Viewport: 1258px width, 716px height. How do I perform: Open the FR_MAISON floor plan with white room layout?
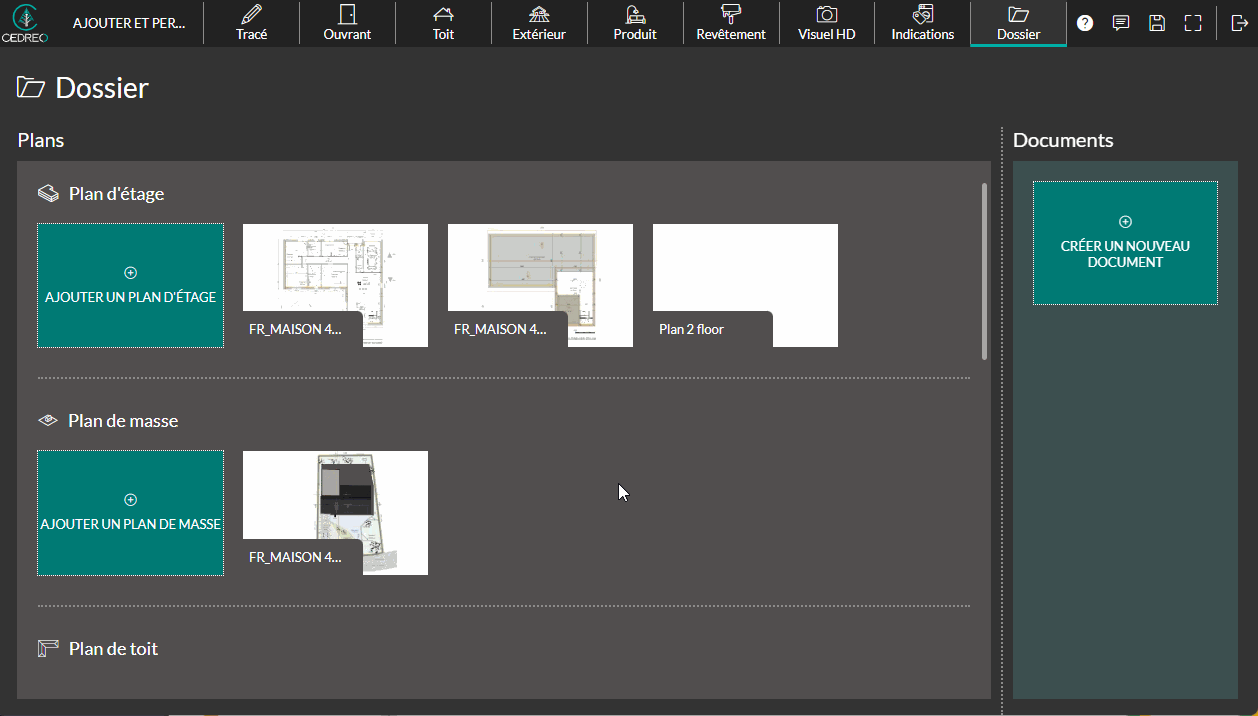pos(335,285)
